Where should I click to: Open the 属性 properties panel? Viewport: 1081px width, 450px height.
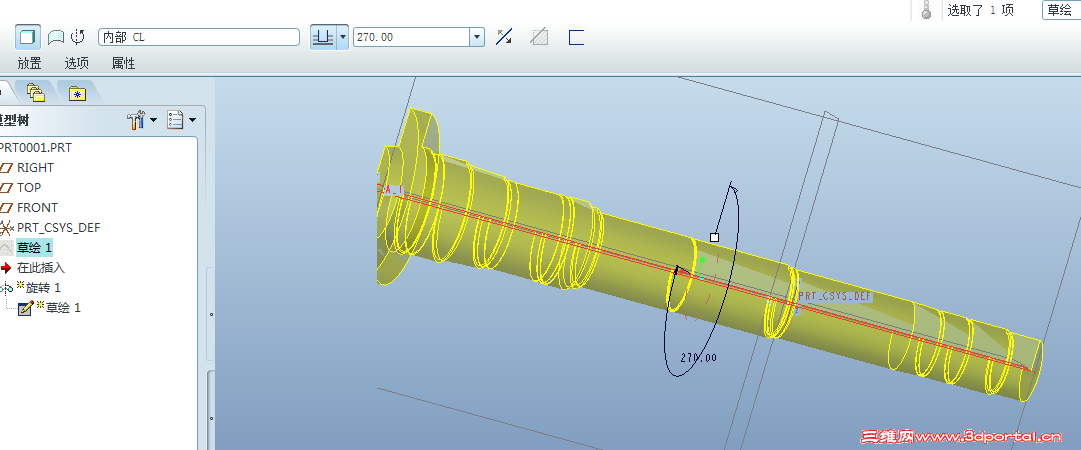(x=123, y=63)
